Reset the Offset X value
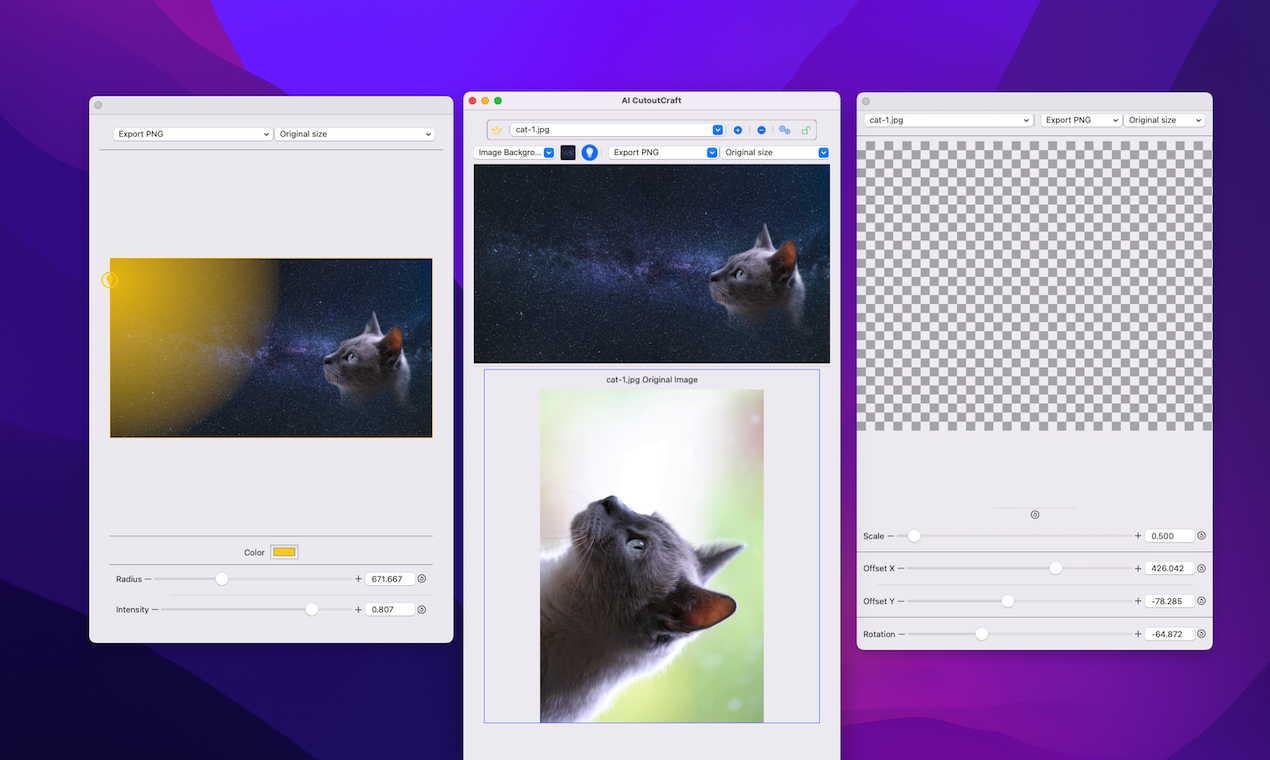 pos(1201,568)
